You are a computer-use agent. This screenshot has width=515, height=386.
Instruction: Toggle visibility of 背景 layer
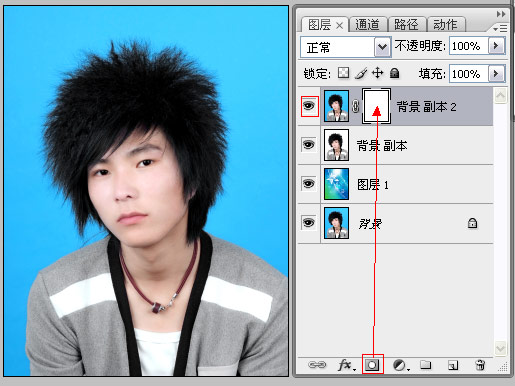click(x=309, y=222)
